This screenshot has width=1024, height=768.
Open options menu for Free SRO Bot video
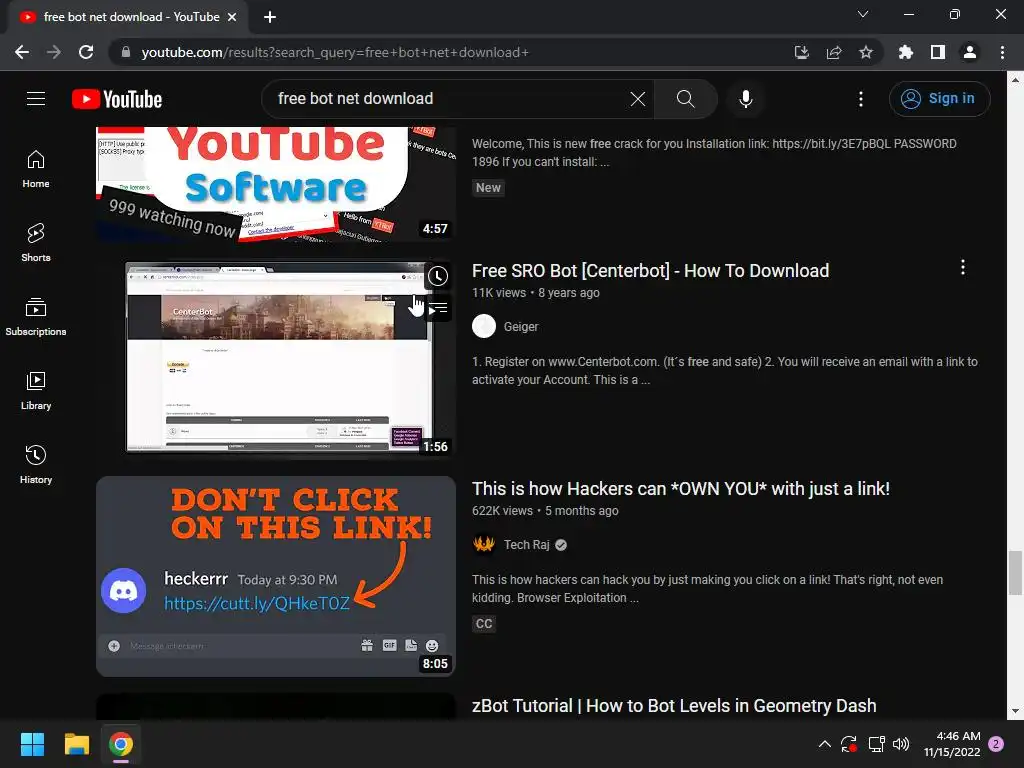963,267
